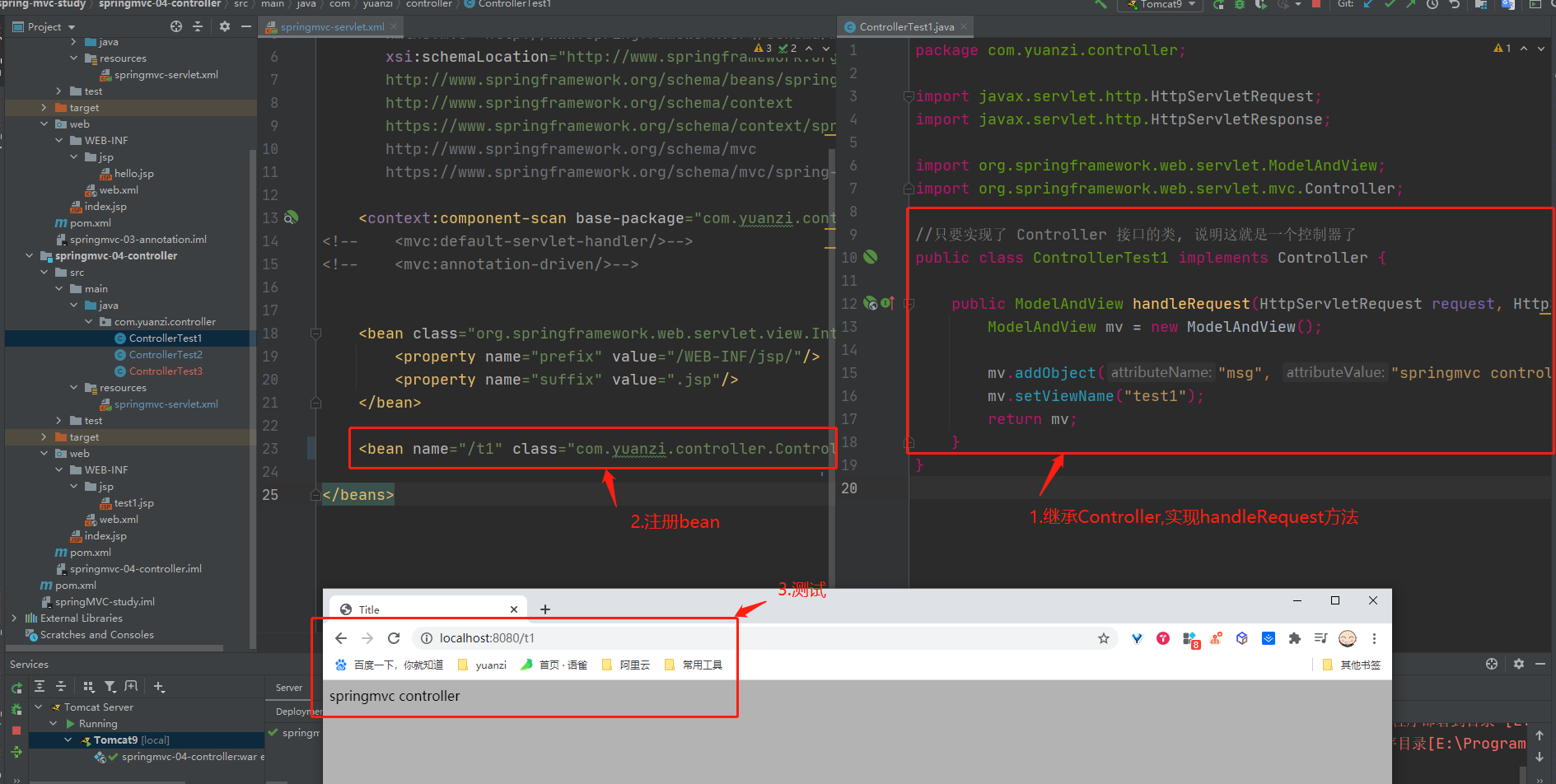The height and width of the screenshot is (784, 1556).
Task: Open Project panel settings gear
Action: coord(225,27)
